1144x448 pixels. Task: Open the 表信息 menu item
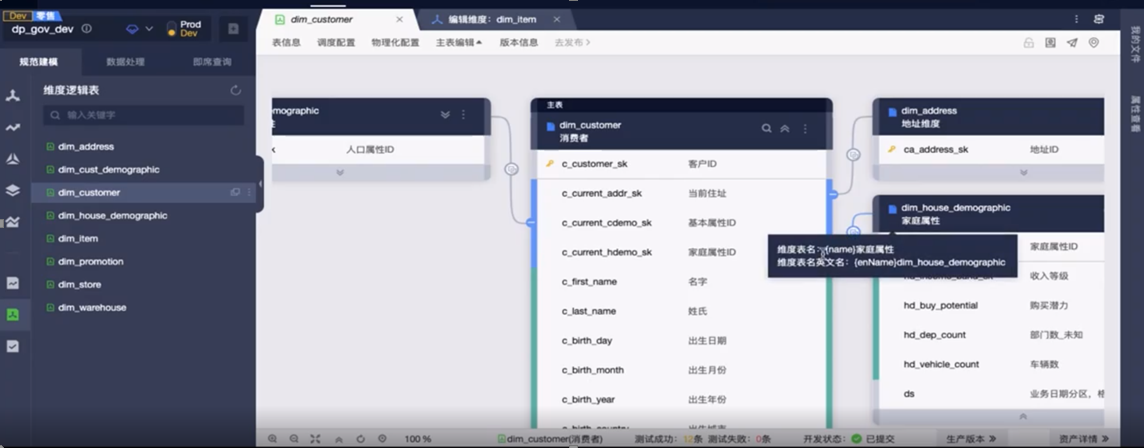286,42
